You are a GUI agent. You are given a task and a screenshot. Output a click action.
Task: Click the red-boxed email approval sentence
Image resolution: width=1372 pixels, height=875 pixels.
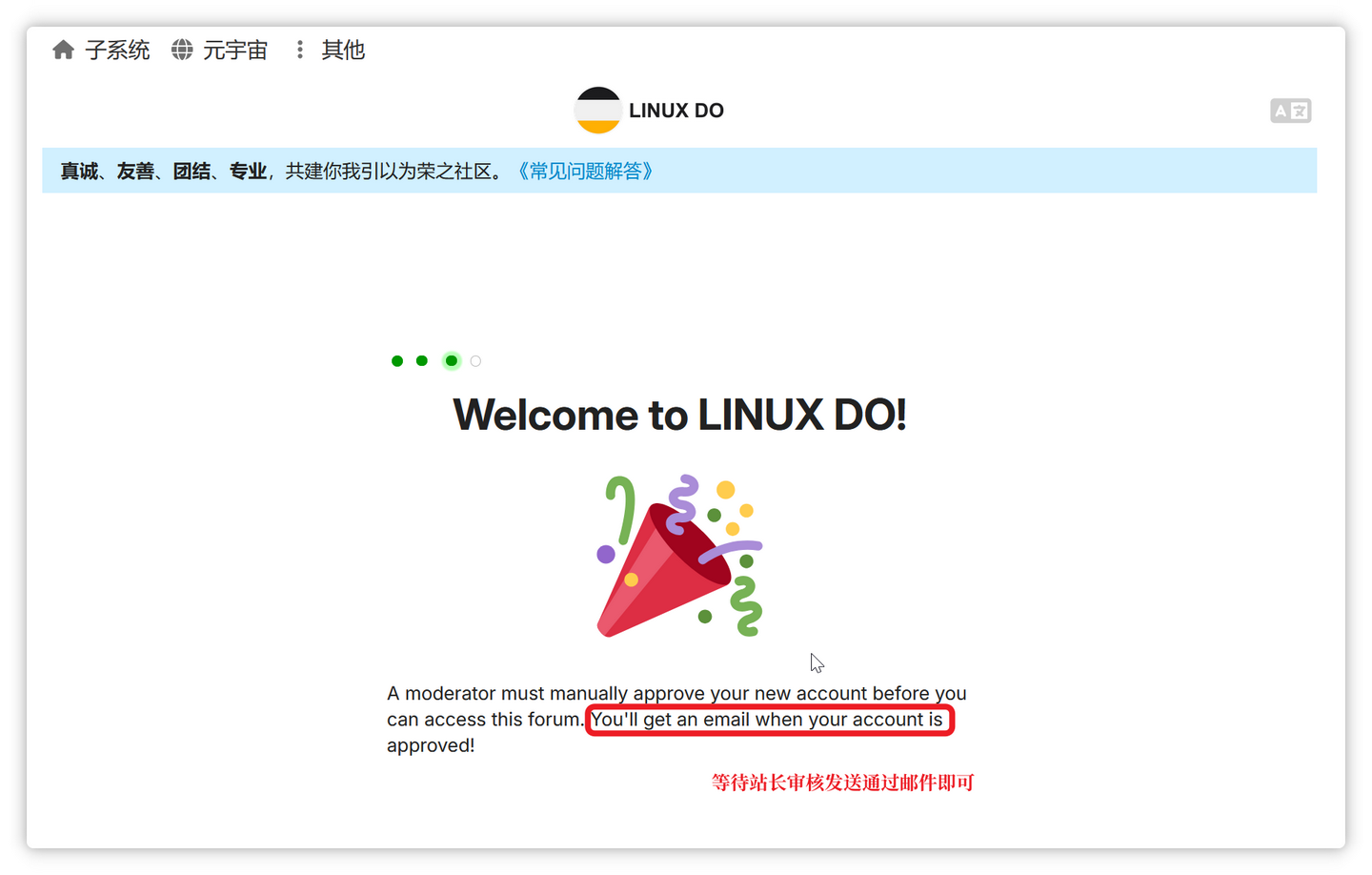[x=770, y=720]
